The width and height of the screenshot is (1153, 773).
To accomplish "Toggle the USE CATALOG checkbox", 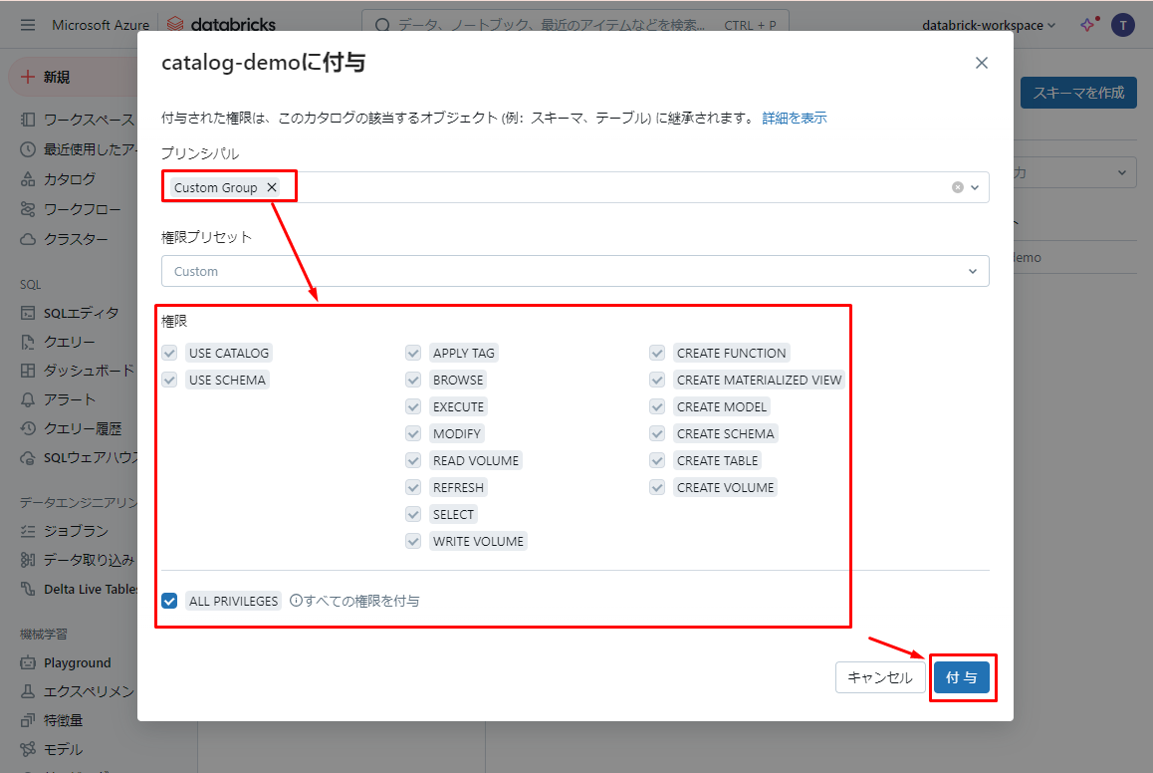I will pos(170,353).
